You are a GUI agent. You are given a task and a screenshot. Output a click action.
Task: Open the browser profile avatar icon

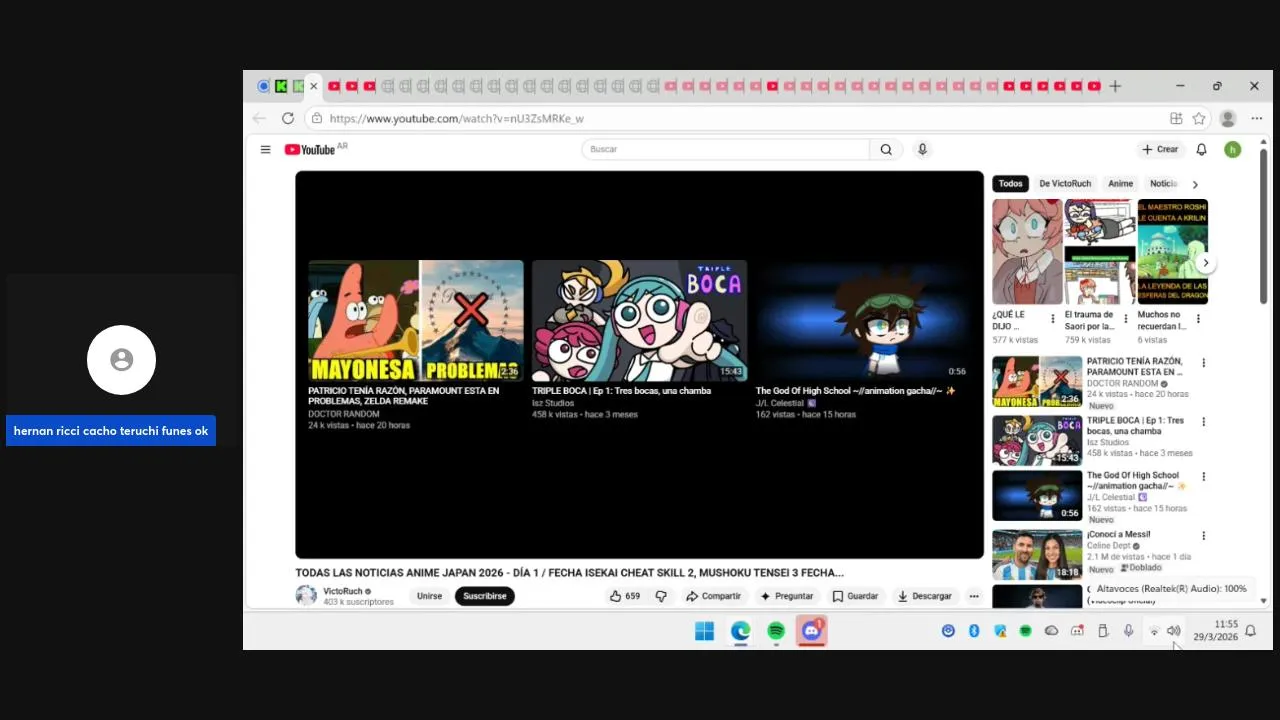coord(1228,118)
